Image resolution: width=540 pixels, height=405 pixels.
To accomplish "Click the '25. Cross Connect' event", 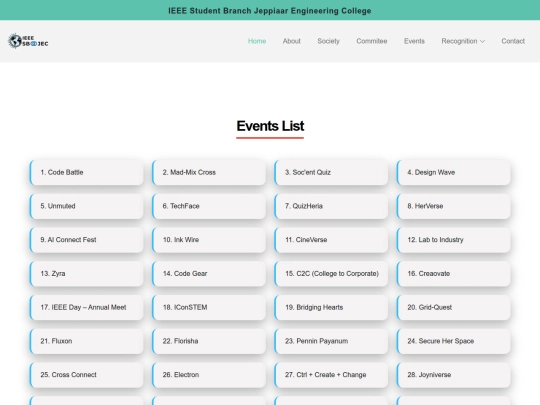I will coord(86,375).
